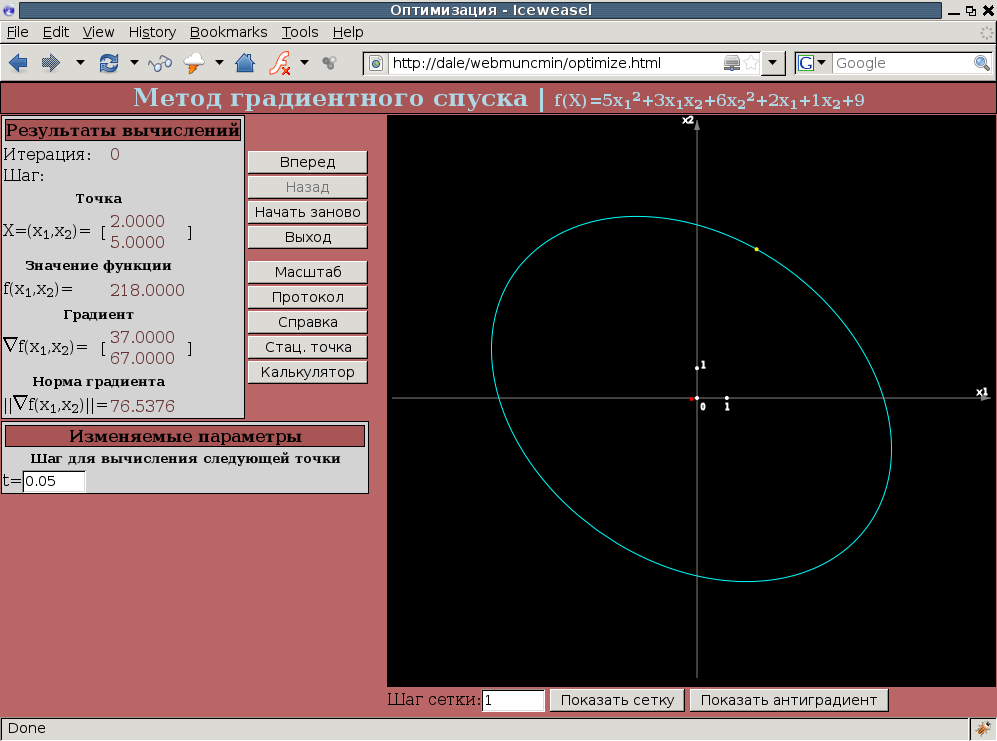Viewport: 997px width, 741px height.
Task: Open the Google search engine selector
Action: tap(812, 63)
